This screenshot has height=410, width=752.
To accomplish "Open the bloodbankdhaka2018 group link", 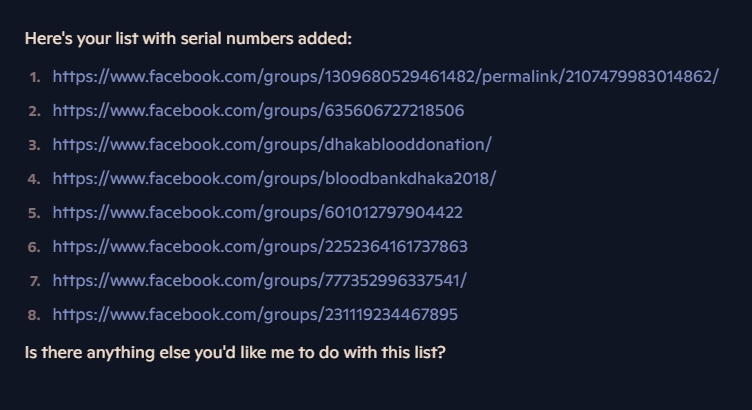I will click(274, 179).
